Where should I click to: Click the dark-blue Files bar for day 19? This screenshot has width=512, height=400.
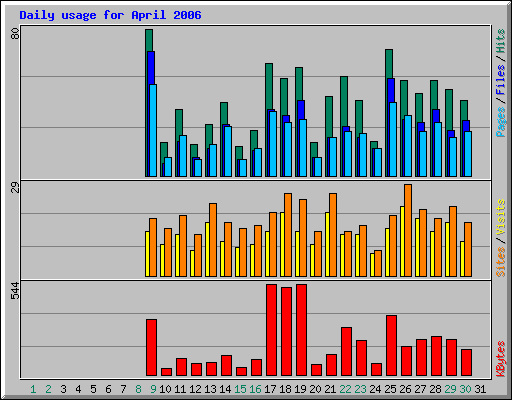pyautogui.click(x=301, y=110)
